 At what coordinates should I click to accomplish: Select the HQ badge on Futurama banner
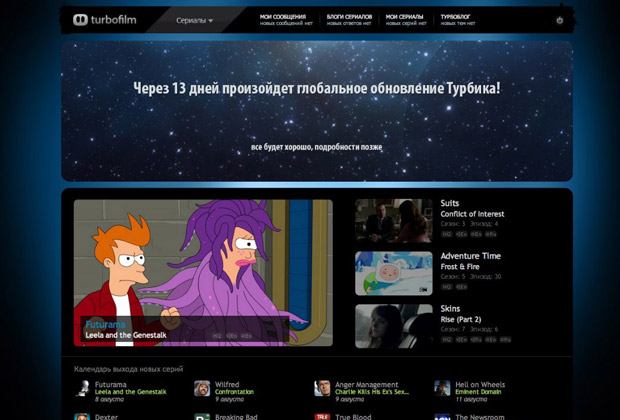point(217,336)
